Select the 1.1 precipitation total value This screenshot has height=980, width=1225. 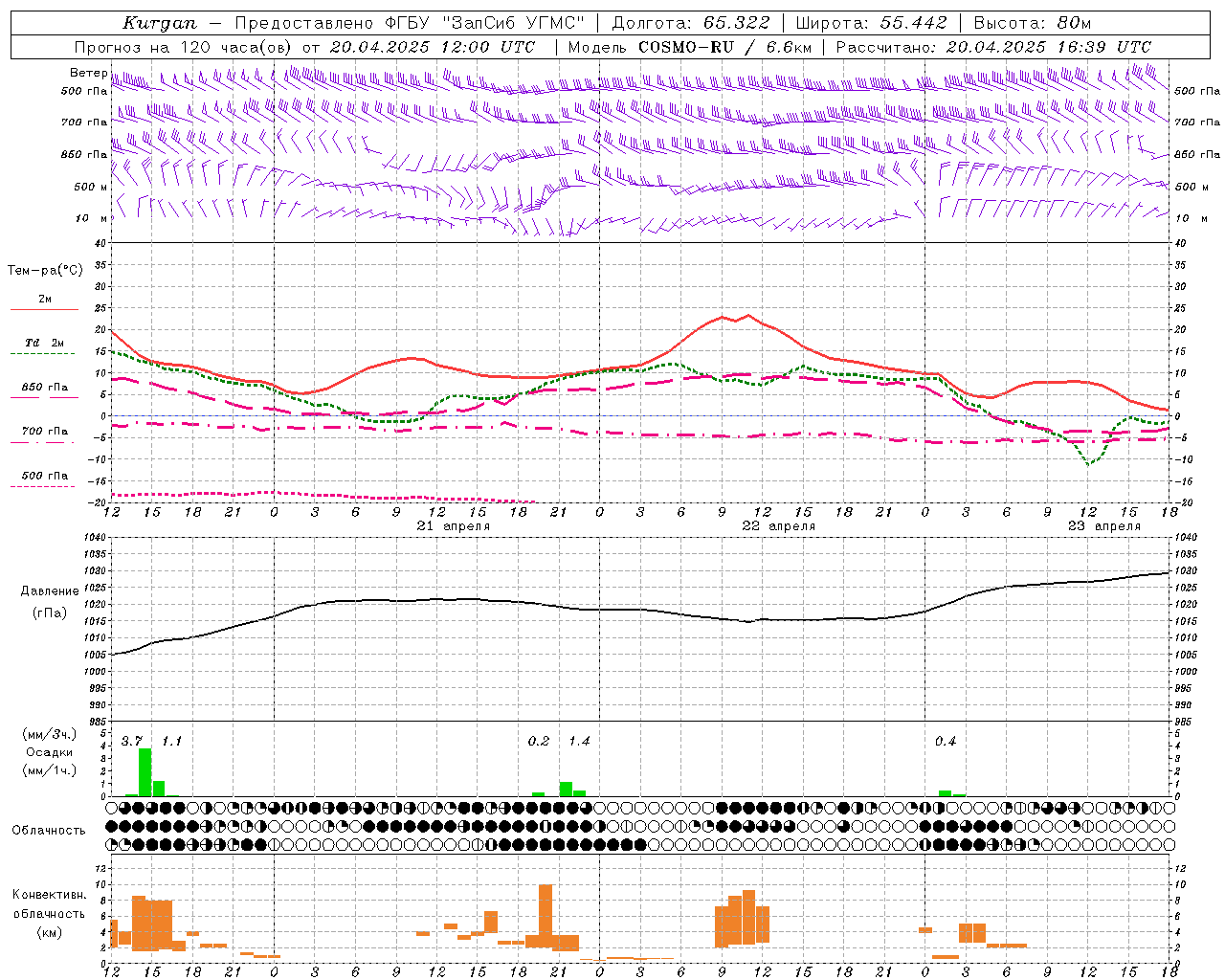[x=171, y=742]
